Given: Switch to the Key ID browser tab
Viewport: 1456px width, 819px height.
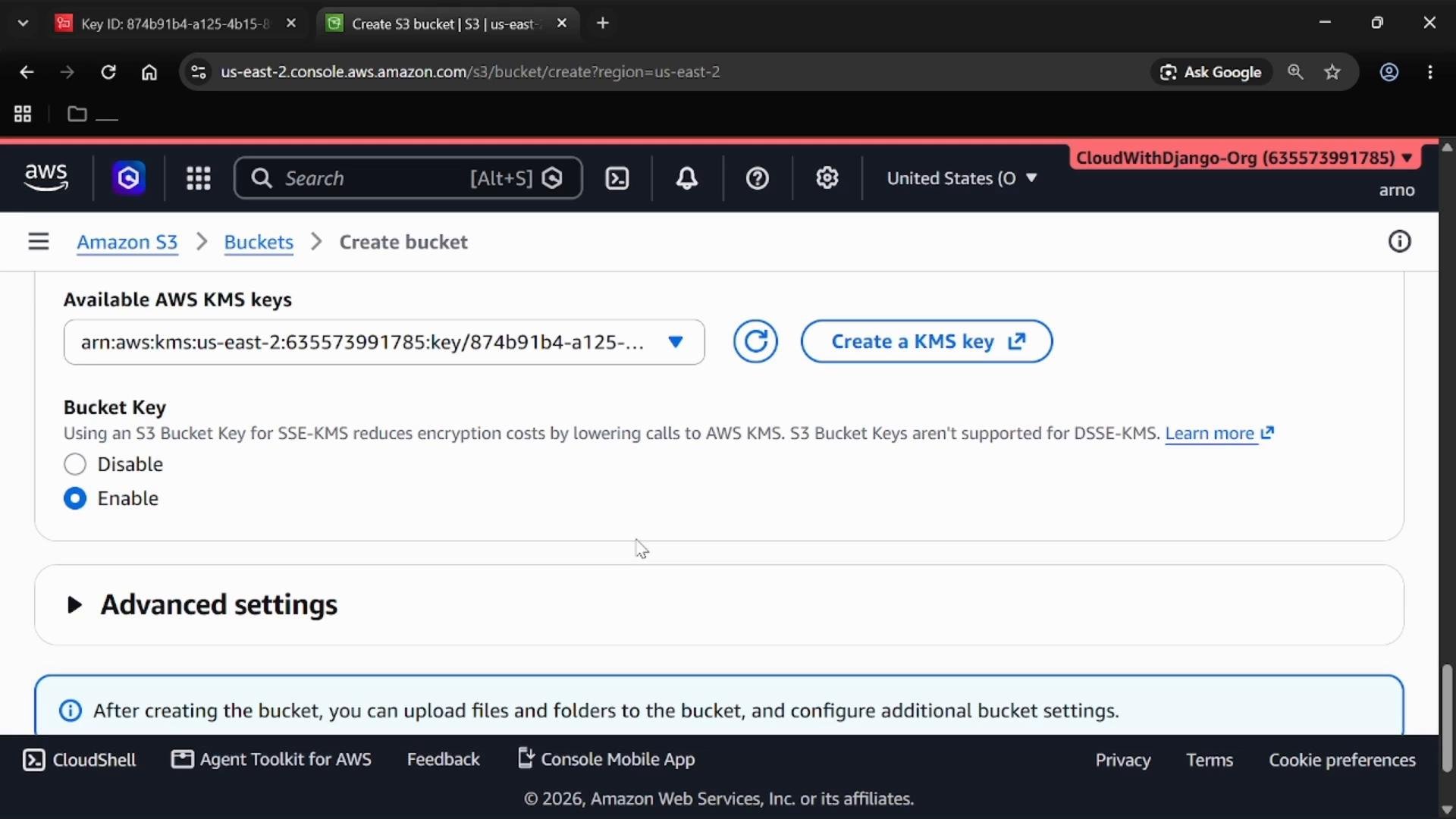Looking at the screenshot, I should click(174, 24).
